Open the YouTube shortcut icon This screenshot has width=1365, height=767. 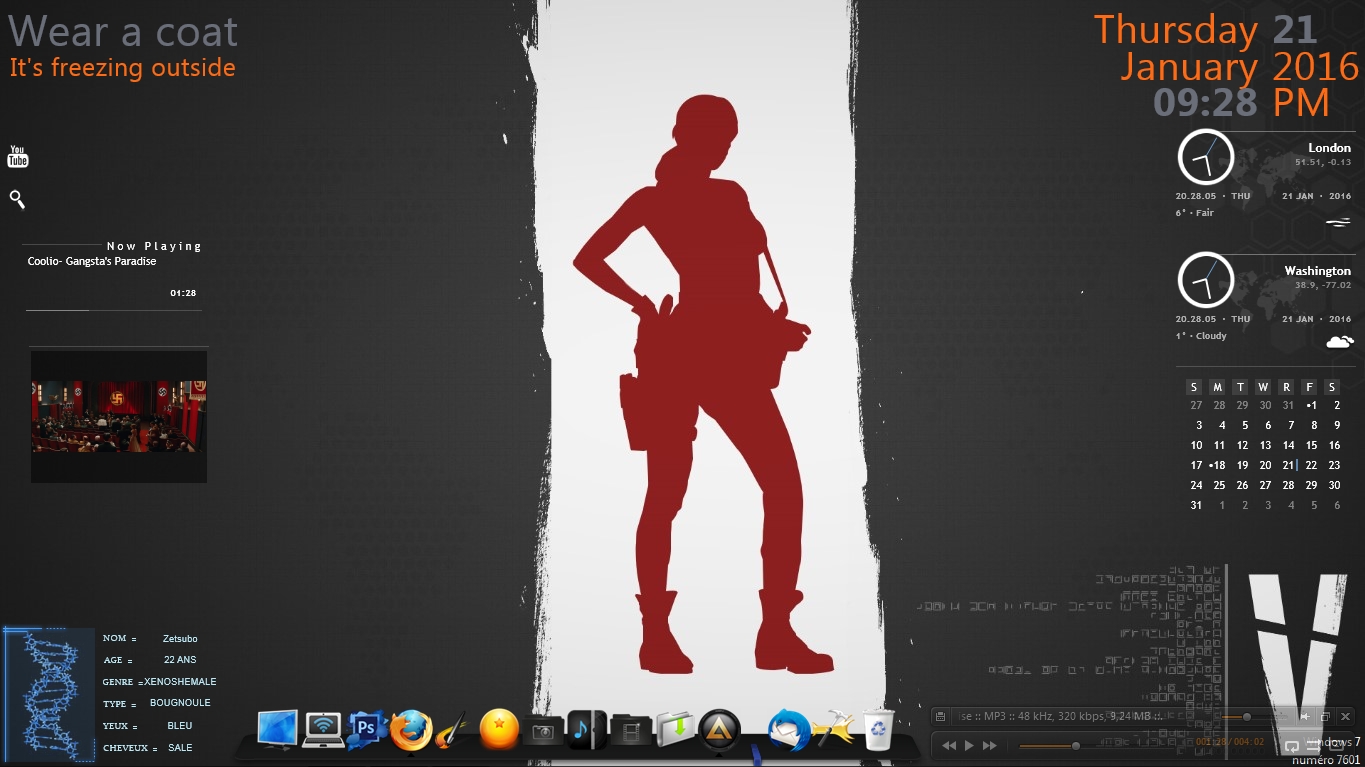[18, 156]
